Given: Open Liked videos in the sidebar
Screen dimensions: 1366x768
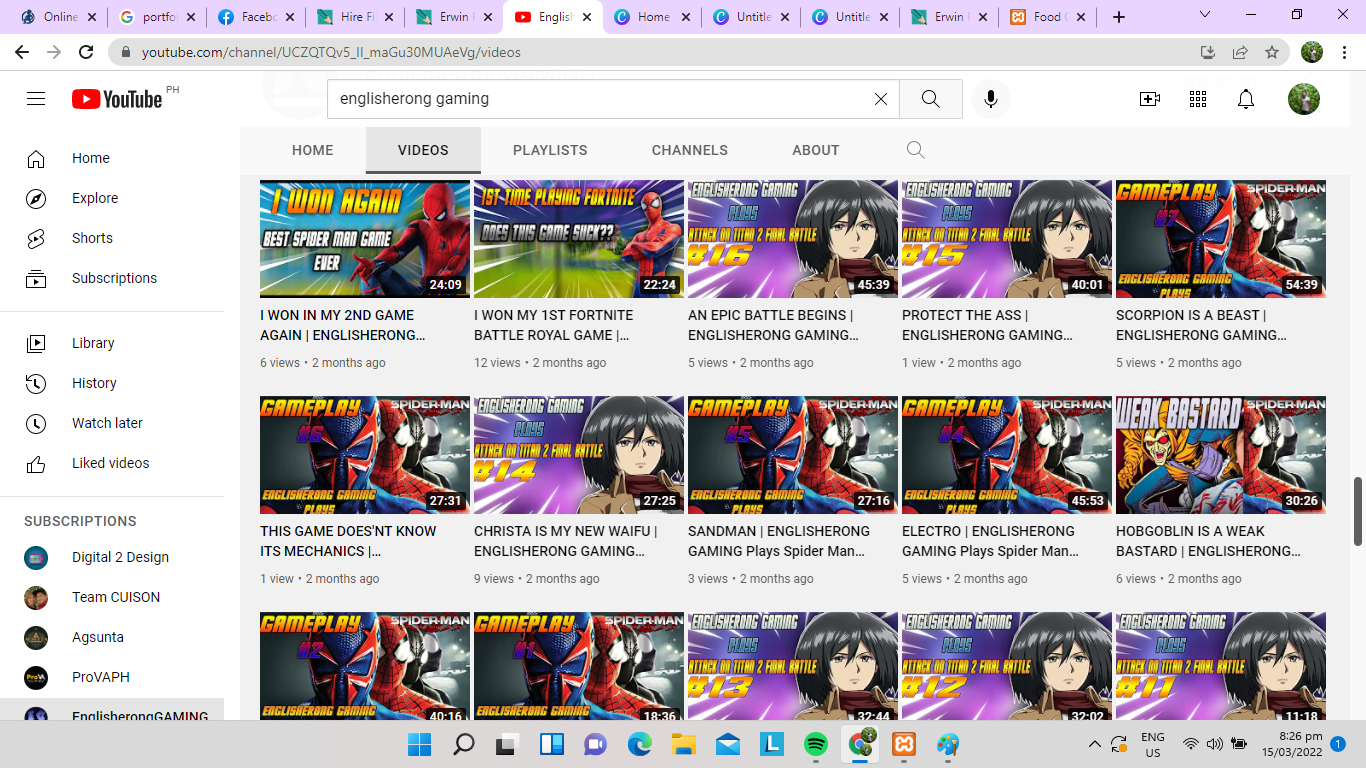Looking at the screenshot, I should pyautogui.click(x=112, y=463).
